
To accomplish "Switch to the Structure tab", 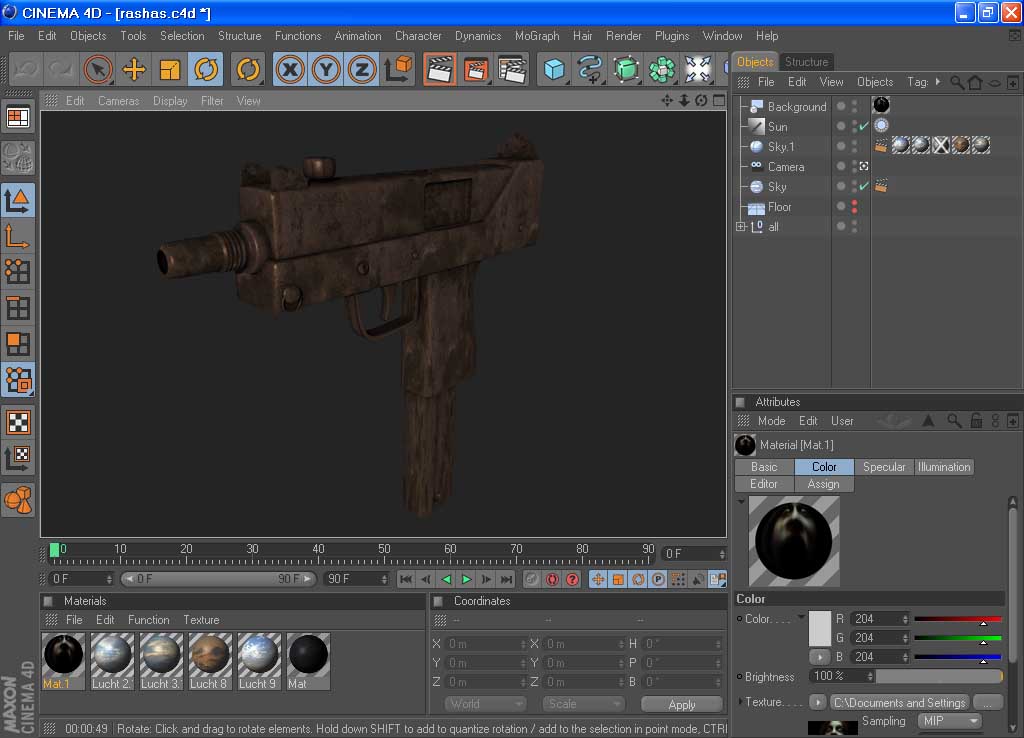I will [806, 61].
